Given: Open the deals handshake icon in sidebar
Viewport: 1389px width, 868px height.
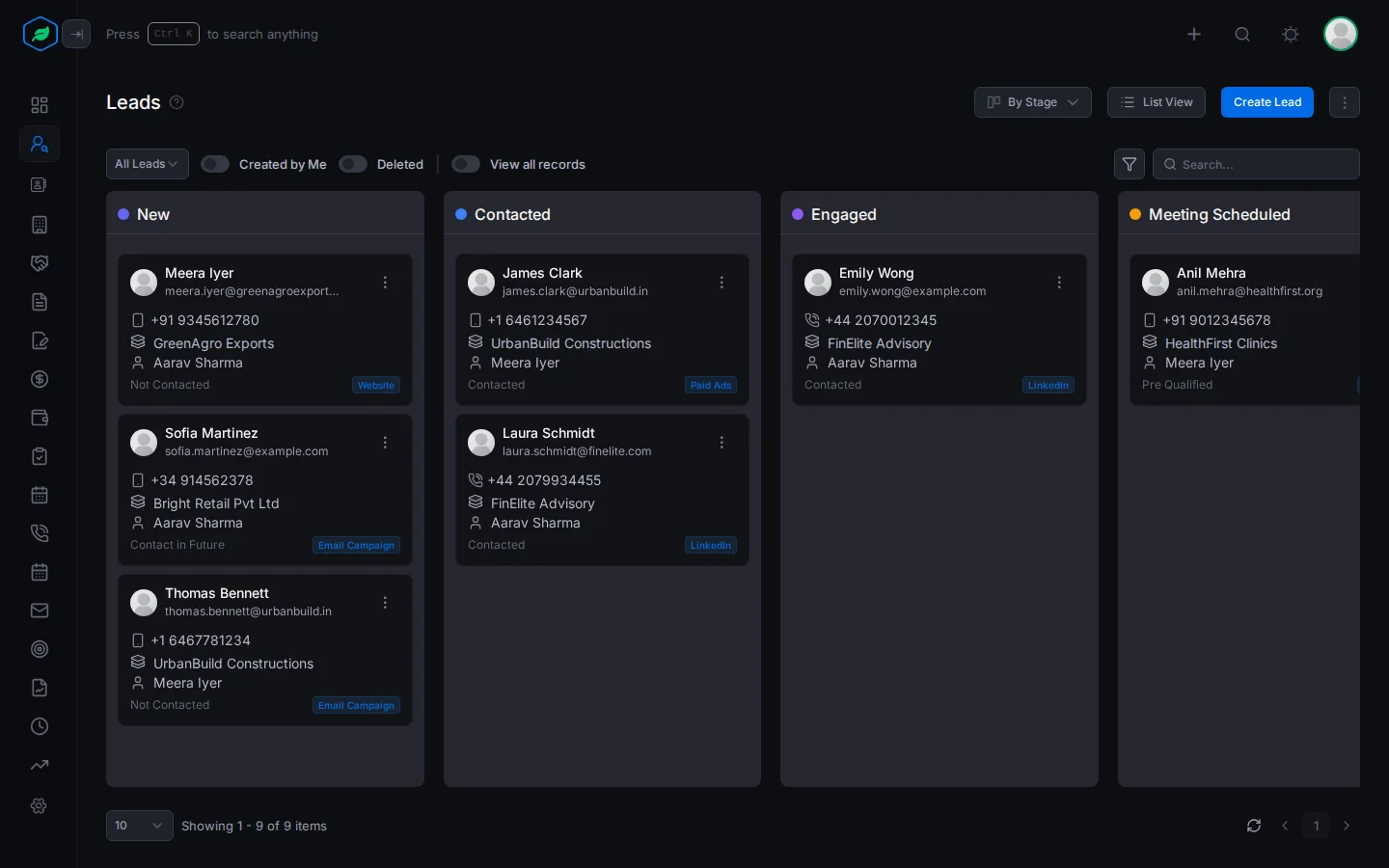Looking at the screenshot, I should [40, 263].
